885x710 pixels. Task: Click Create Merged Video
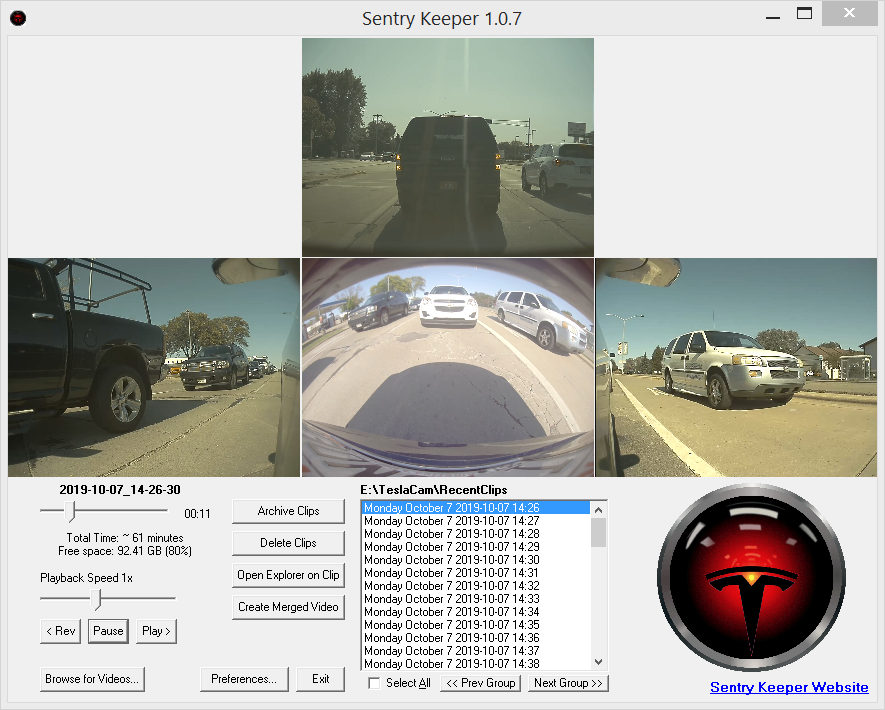(288, 607)
